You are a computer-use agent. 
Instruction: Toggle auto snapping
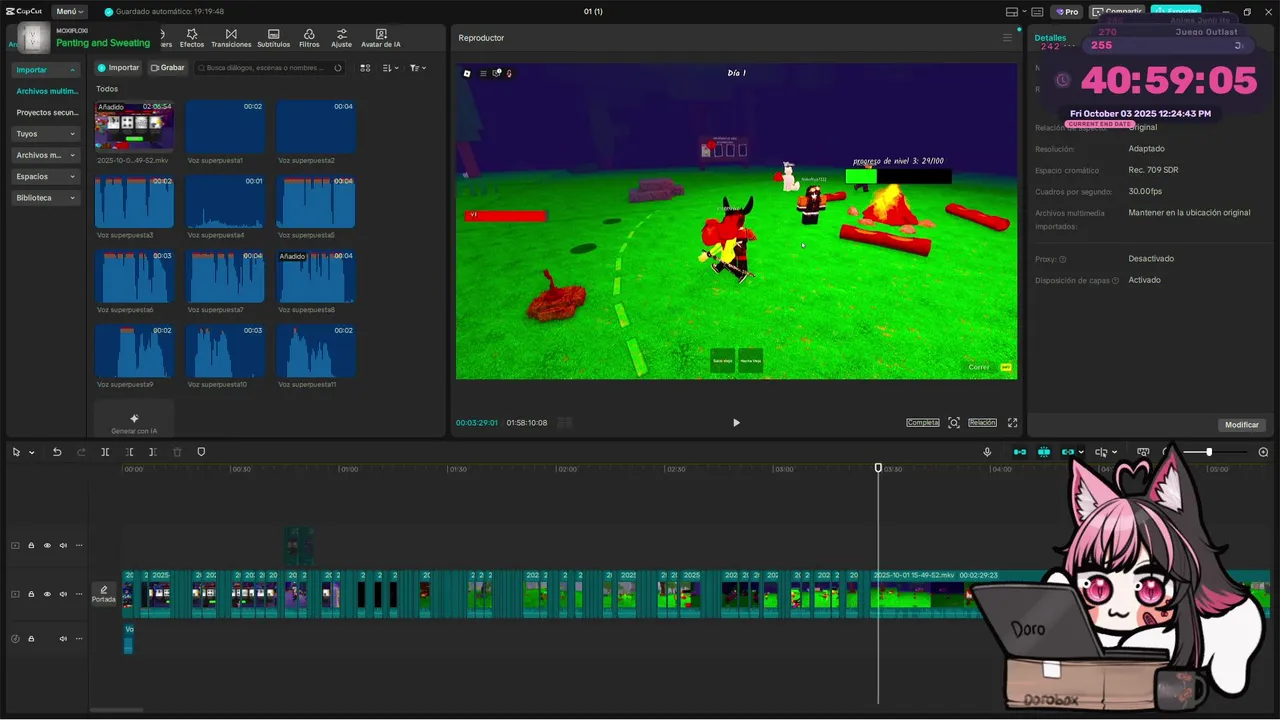click(1044, 452)
